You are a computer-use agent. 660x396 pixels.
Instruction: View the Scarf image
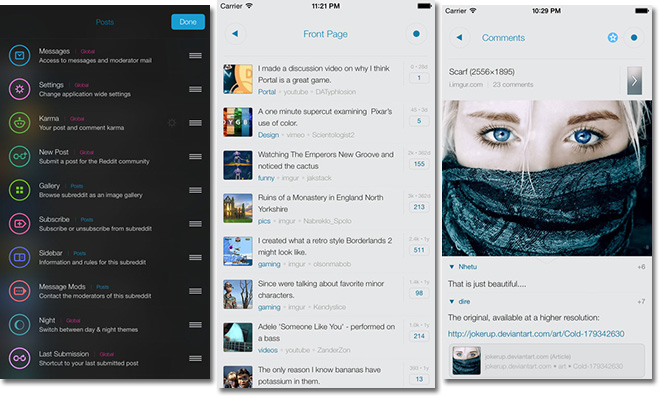[x=547, y=178]
